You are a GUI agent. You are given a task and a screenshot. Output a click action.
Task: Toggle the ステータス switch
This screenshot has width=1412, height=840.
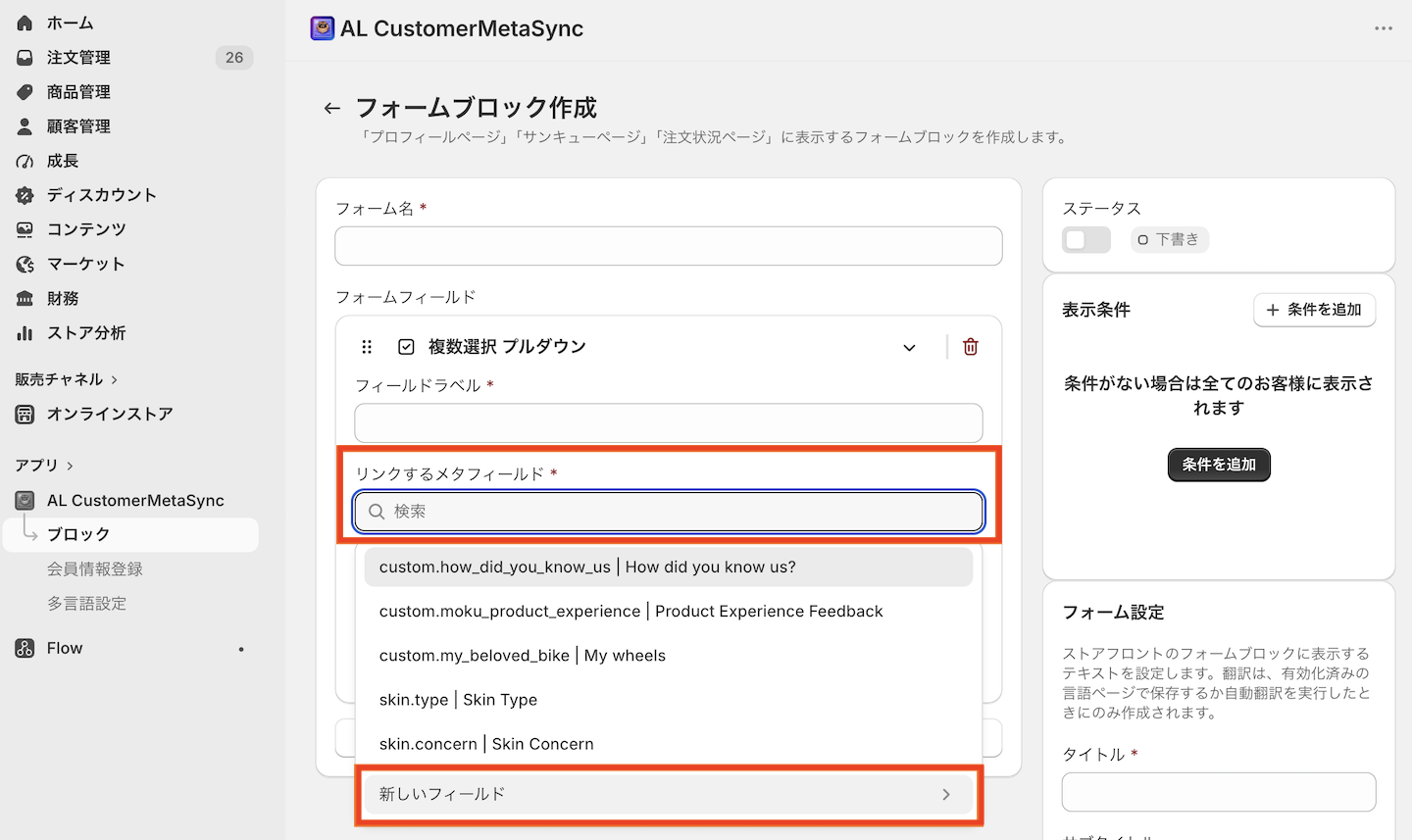pyautogui.click(x=1086, y=240)
